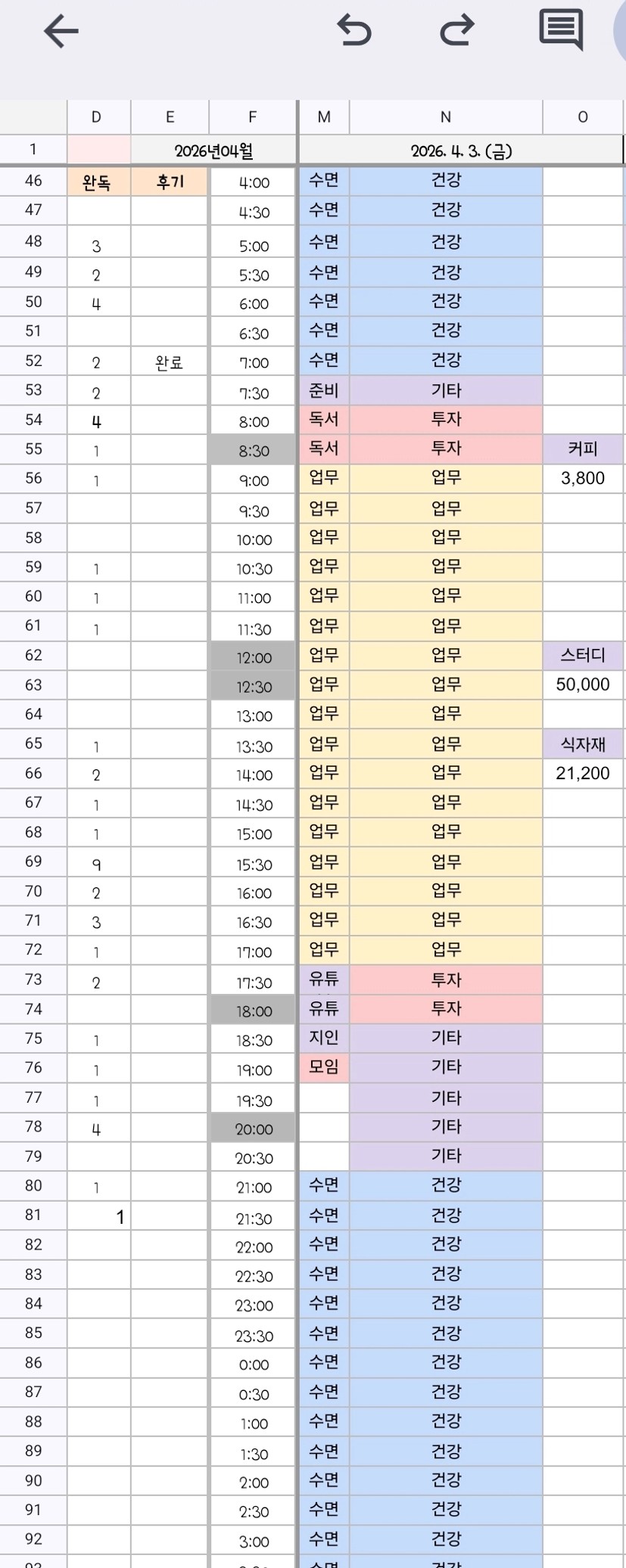Tap the back arrow icon
Screen dimensions: 626x1568
pos(61,32)
